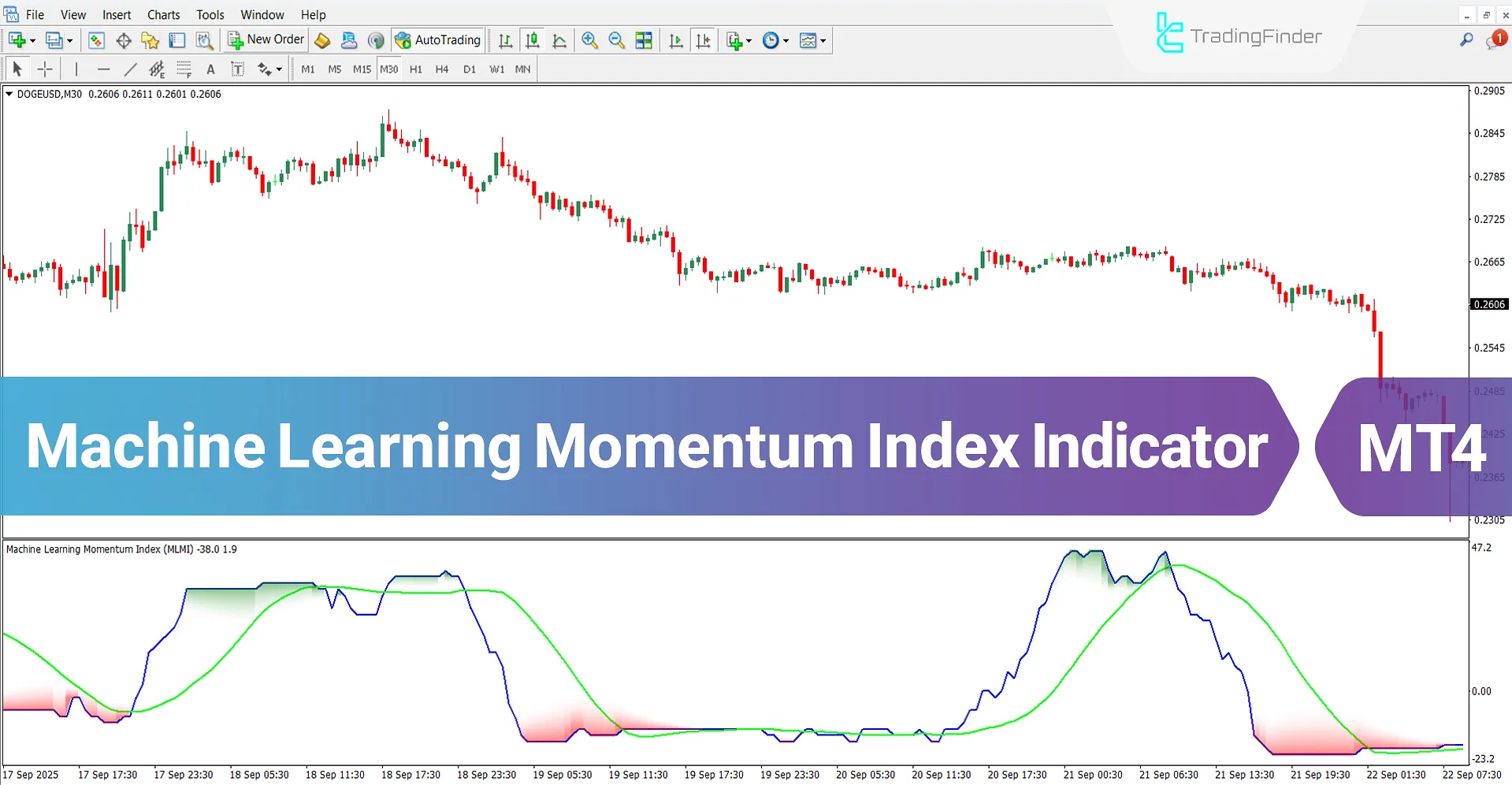Select the Crosshair tool
The width and height of the screenshot is (1512, 785).
[x=45, y=69]
